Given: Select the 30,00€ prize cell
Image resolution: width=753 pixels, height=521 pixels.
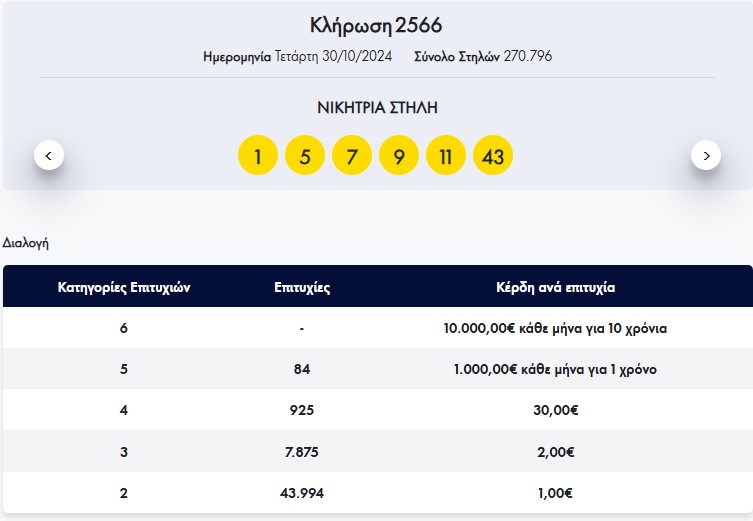Looking at the screenshot, I should pyautogui.click(x=555, y=410).
